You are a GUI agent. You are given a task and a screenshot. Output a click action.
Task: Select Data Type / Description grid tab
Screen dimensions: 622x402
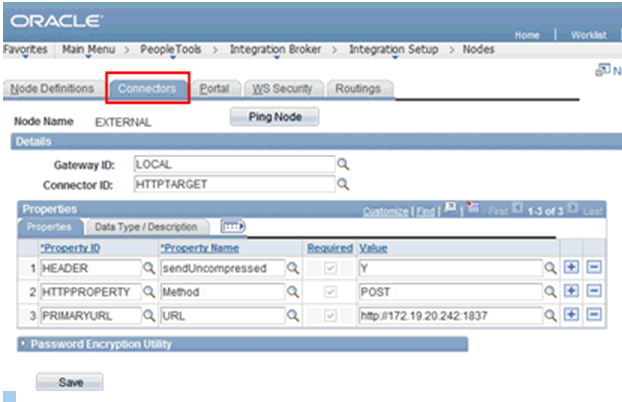tap(146, 227)
